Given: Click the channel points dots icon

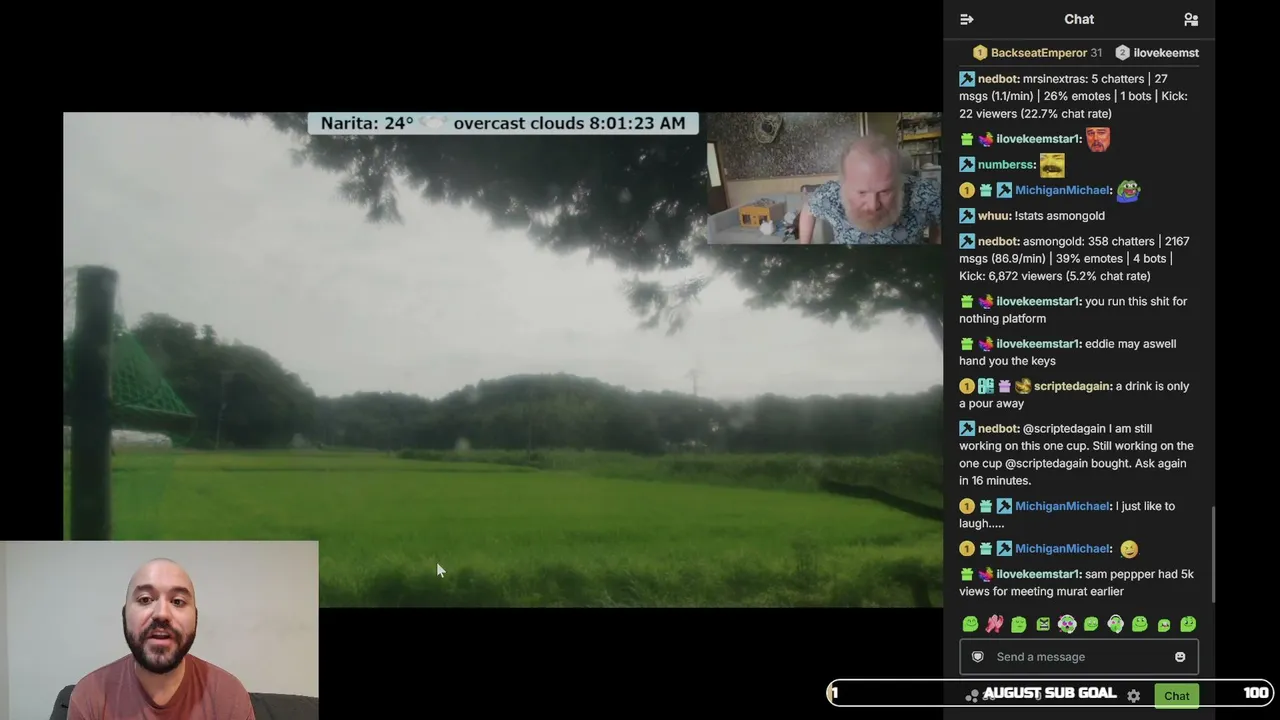Looking at the screenshot, I should 971,696.
